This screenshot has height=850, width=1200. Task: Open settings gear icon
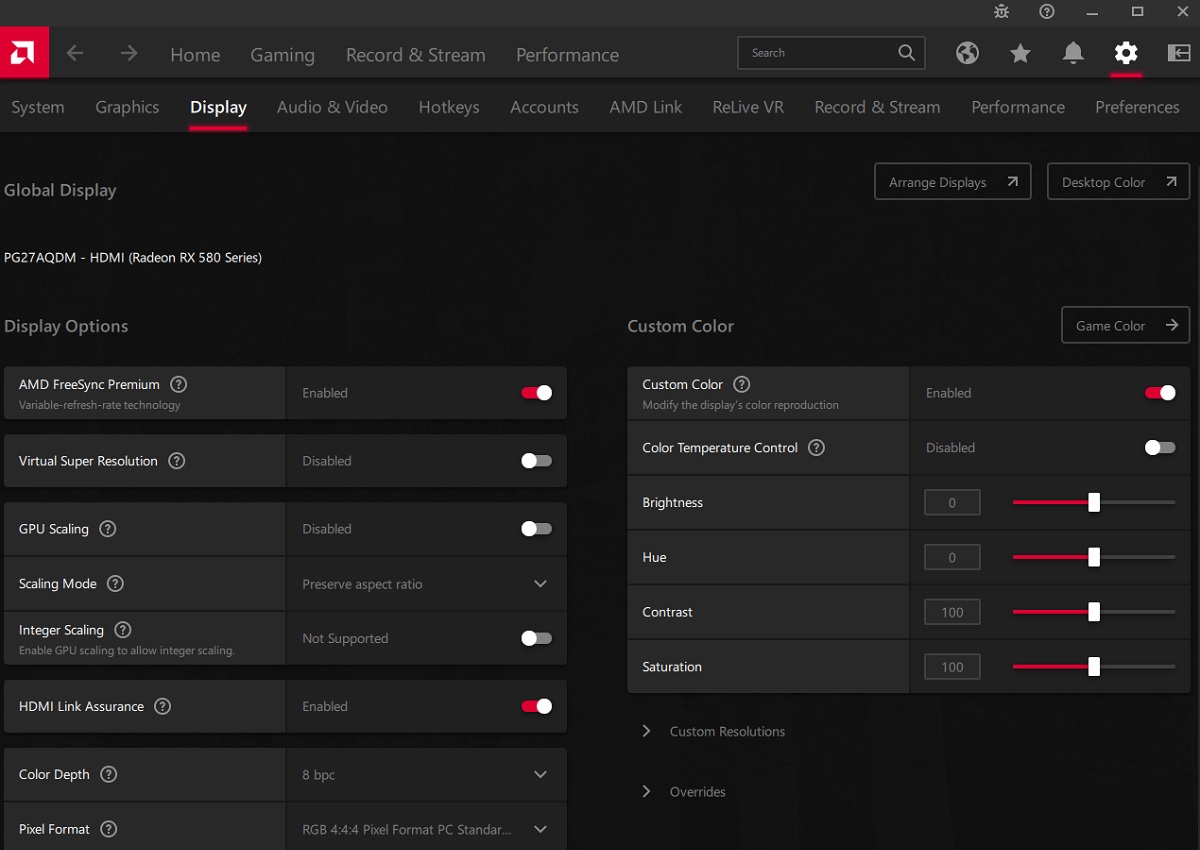coord(1126,53)
